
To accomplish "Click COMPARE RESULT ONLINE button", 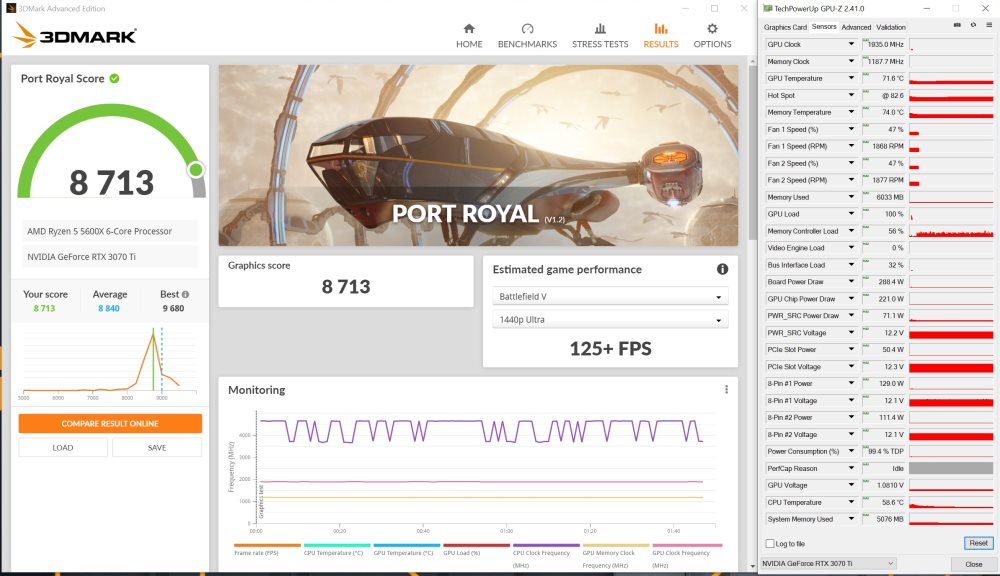I will tap(110, 424).
